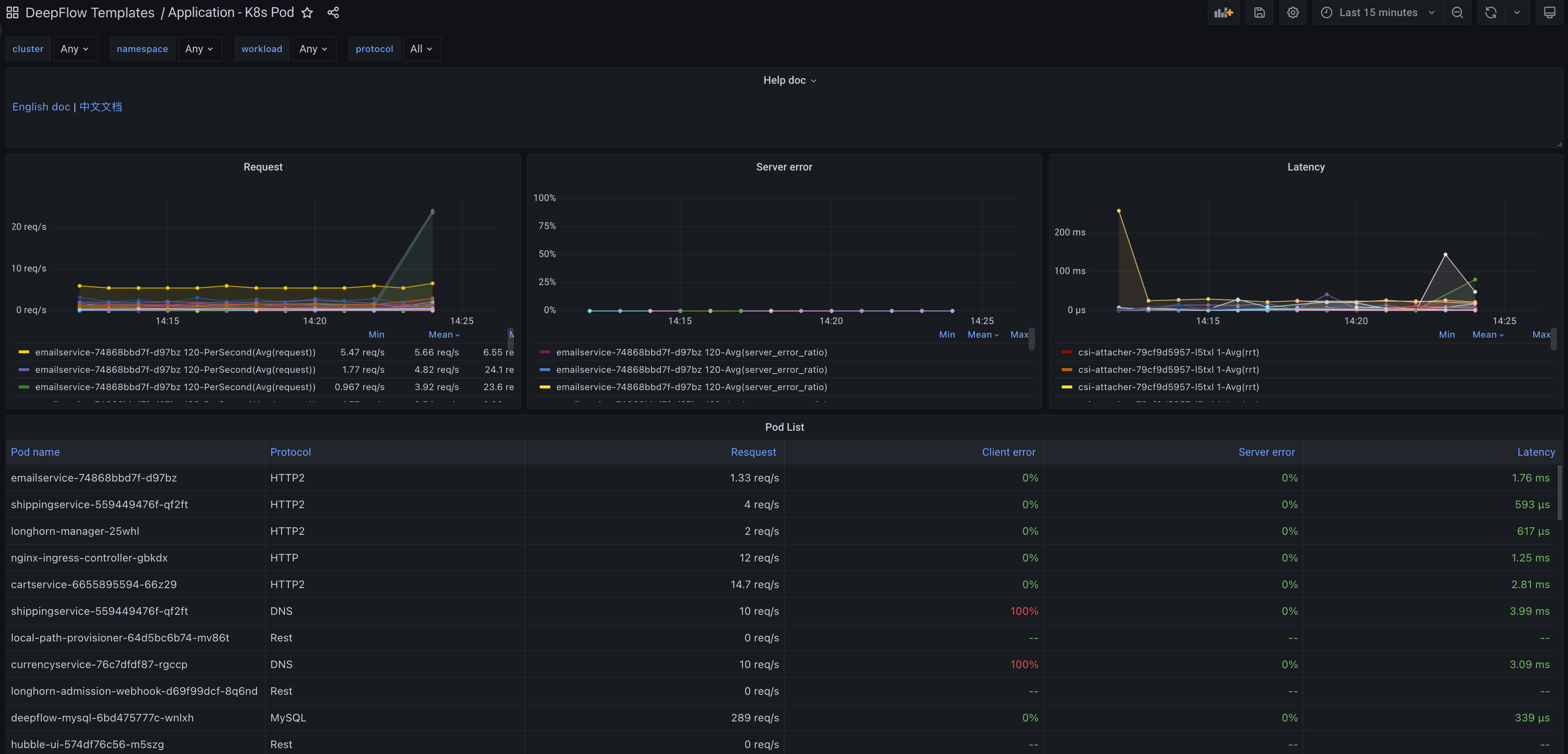Open Last 15 minutes time picker
1568x754 pixels.
[x=1378, y=13]
